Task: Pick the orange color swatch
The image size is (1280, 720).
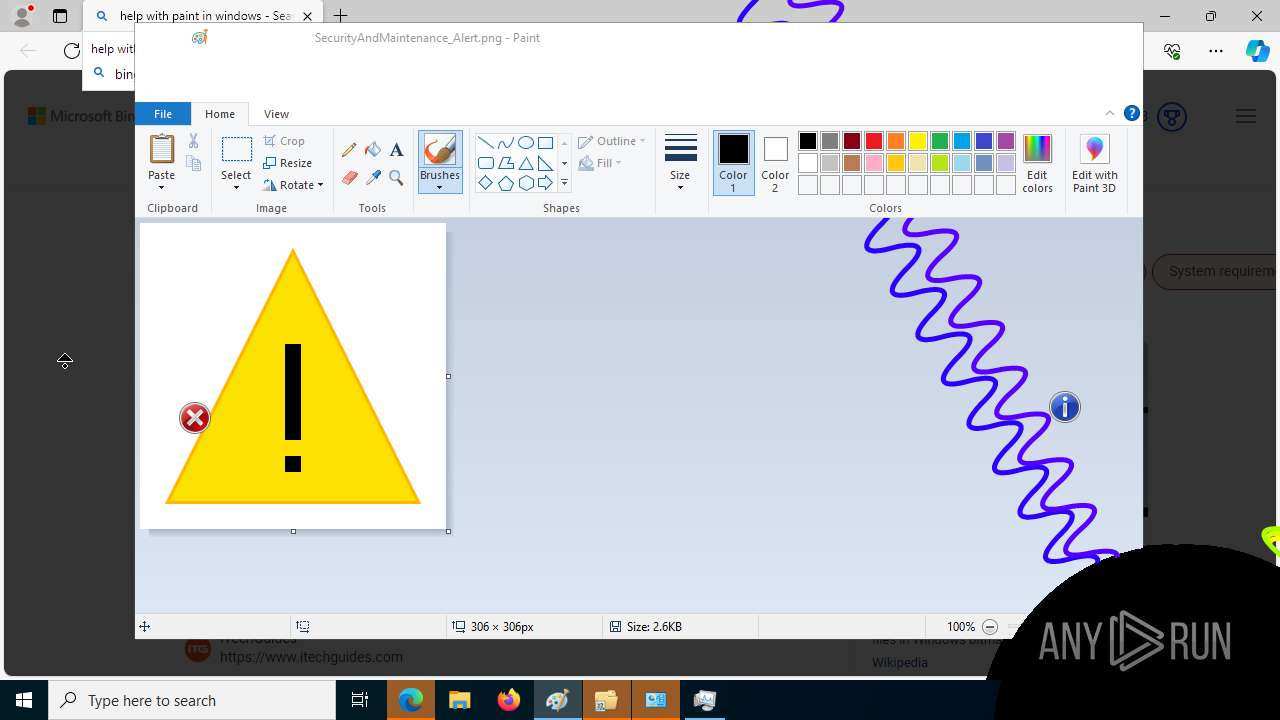Action: point(896,141)
